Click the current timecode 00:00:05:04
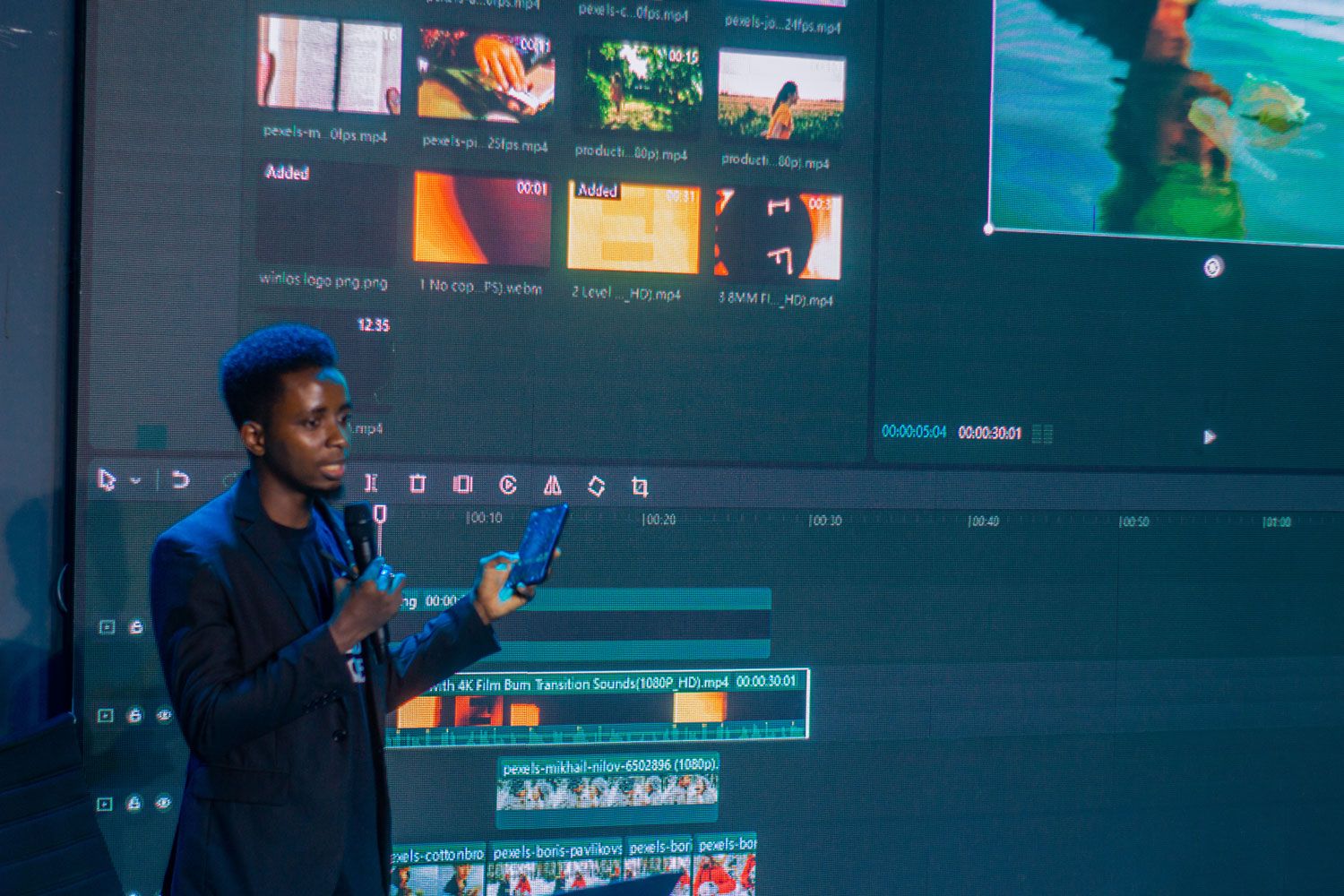Viewport: 1344px width, 896px height. coord(914,431)
